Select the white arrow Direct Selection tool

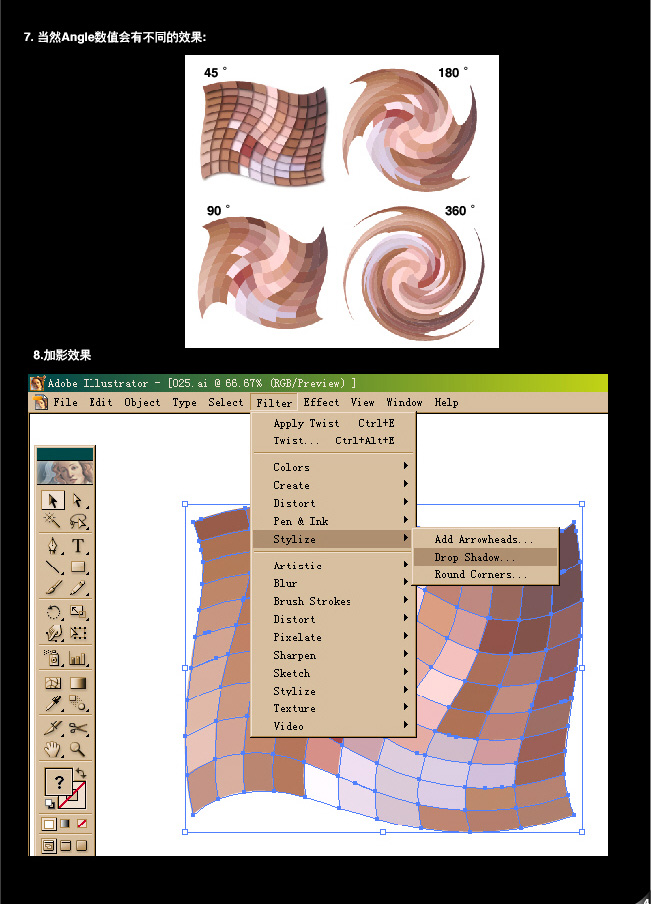[77, 500]
